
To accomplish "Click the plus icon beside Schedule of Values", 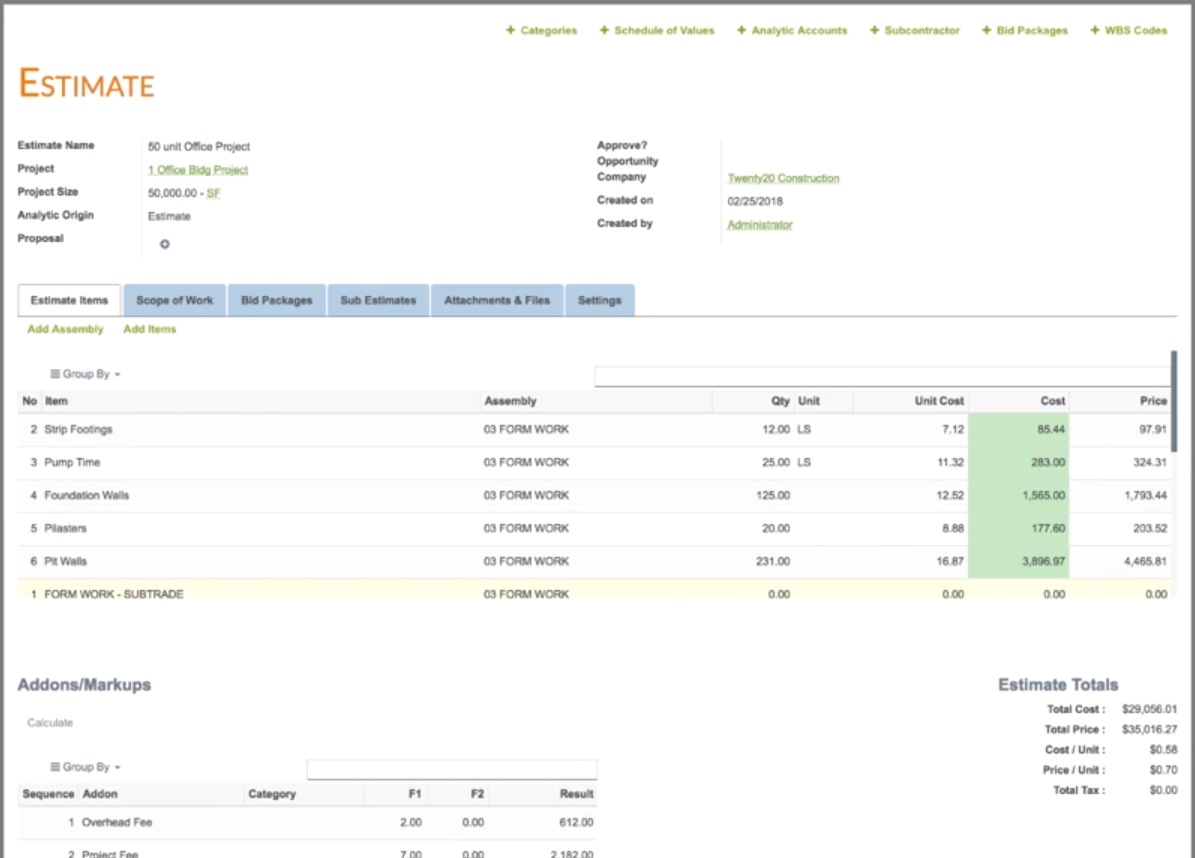I will [604, 30].
